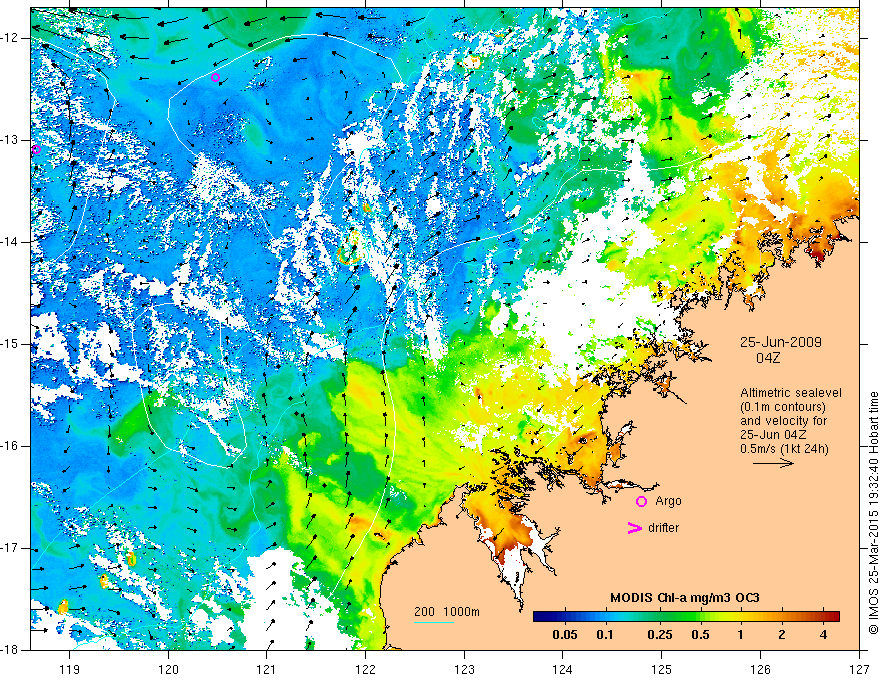Click the 'Altimetric sealevel' caption line
880x680 pixels.
(x=791, y=393)
